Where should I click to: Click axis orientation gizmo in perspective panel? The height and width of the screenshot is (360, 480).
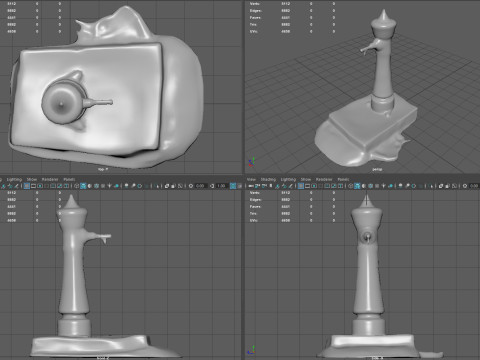(x=252, y=162)
